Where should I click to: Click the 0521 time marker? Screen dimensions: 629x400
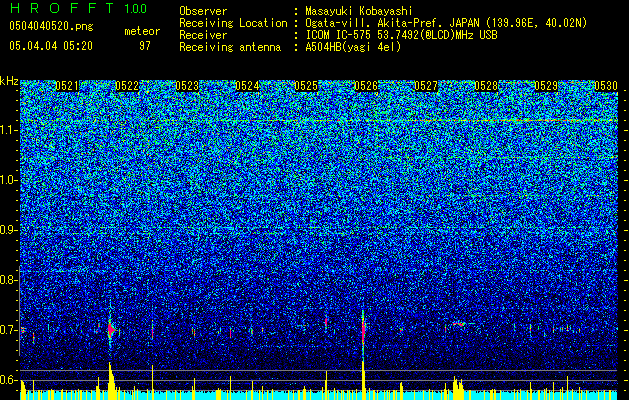(67, 86)
